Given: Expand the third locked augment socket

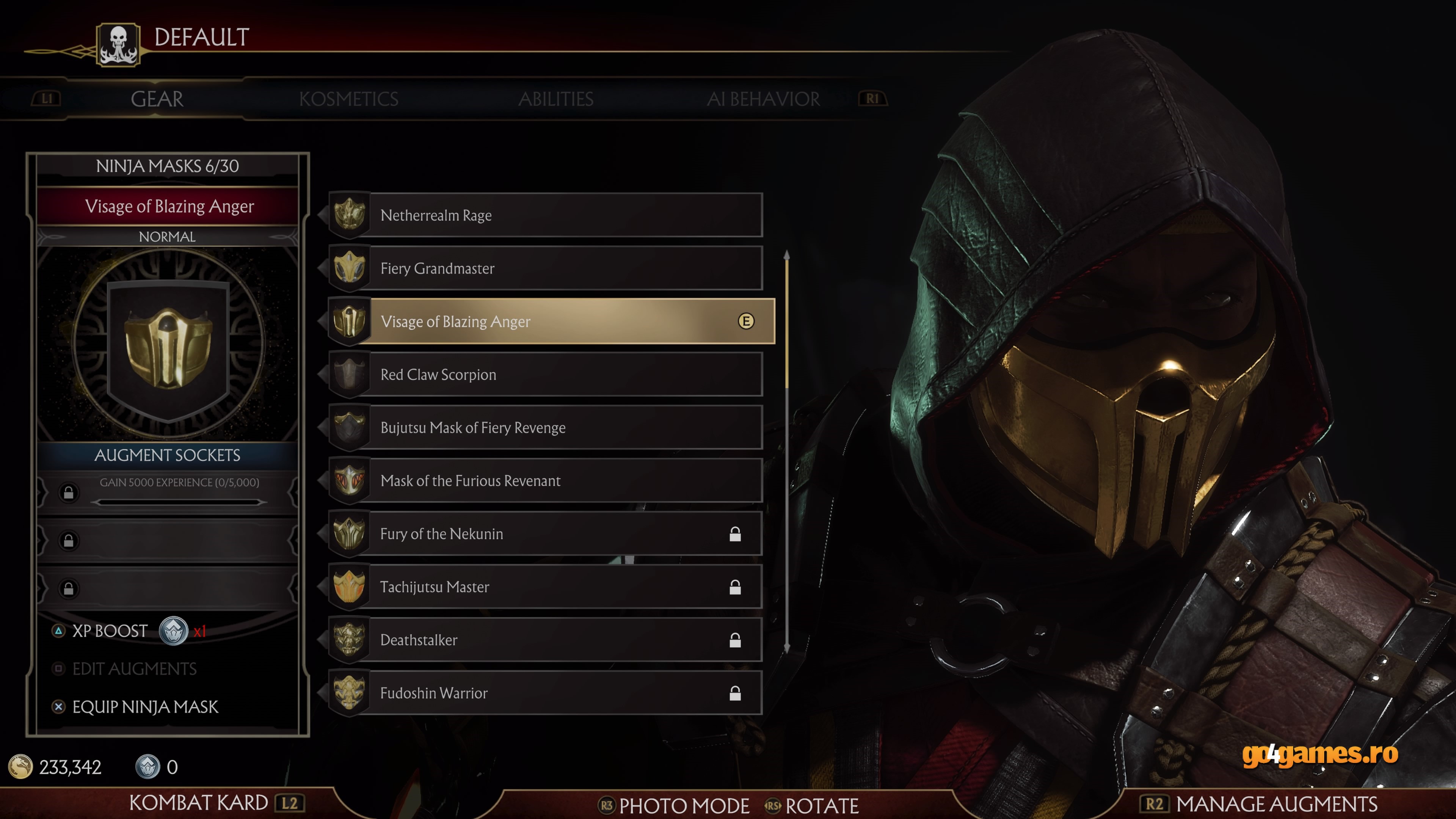Looking at the screenshot, I should tap(167, 588).
